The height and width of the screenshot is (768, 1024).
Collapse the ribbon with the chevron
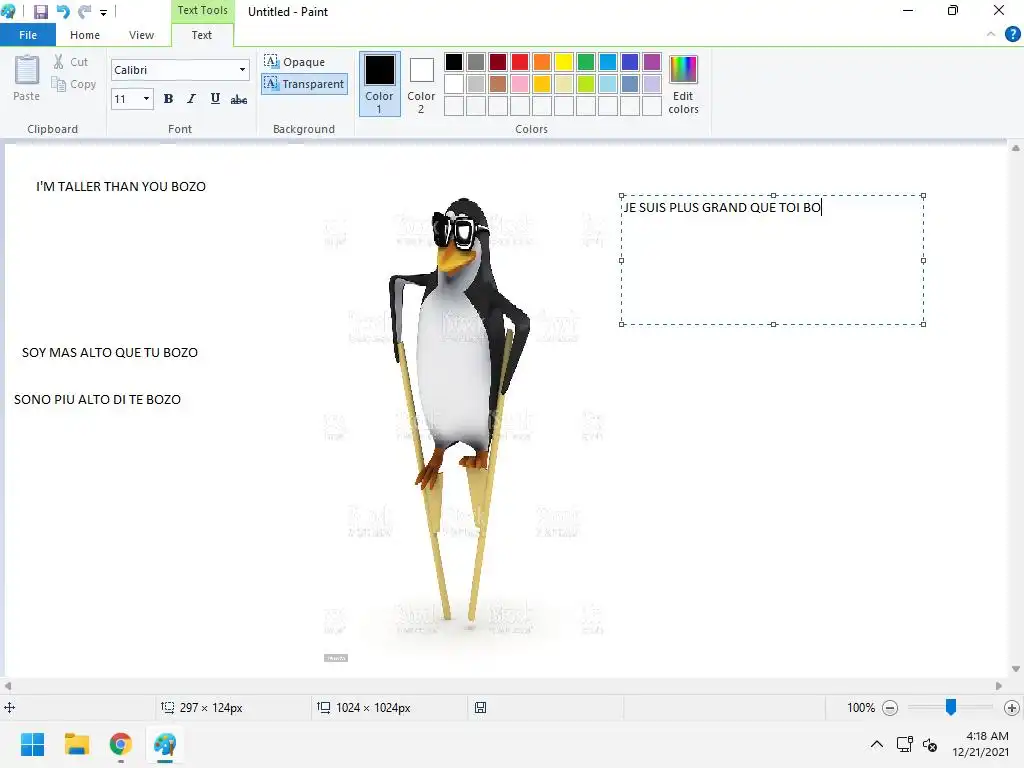point(991,34)
